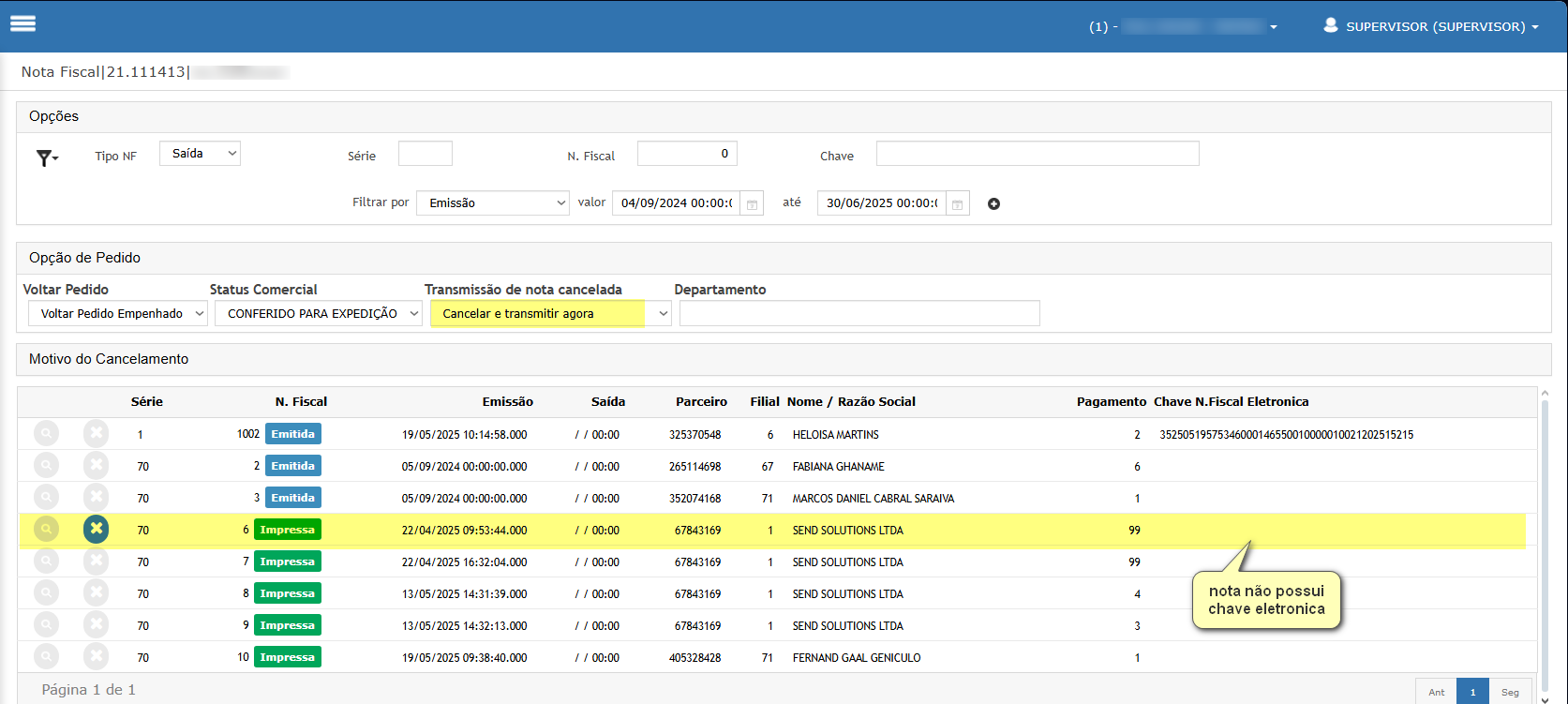Expand the Filtrar por Emissão dropdown
1568x704 pixels.
pos(493,202)
